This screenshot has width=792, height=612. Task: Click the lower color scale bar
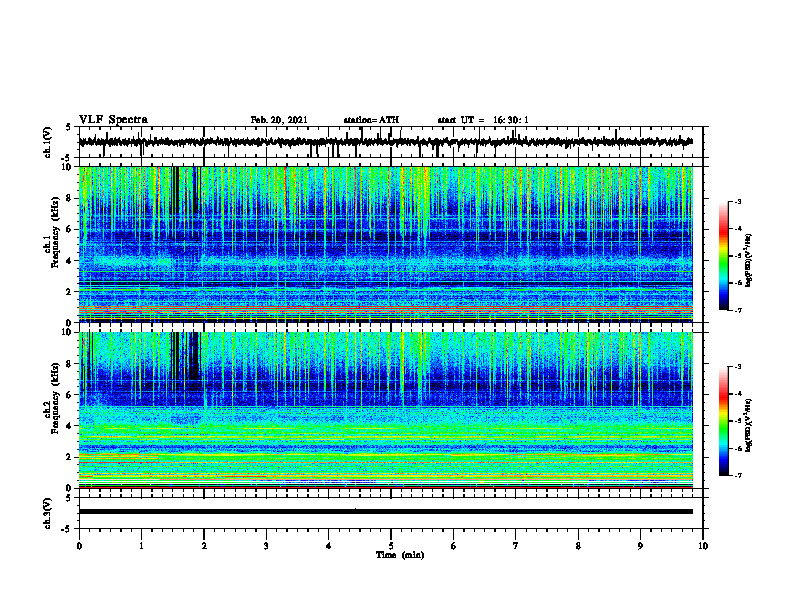pyautogui.click(x=723, y=421)
